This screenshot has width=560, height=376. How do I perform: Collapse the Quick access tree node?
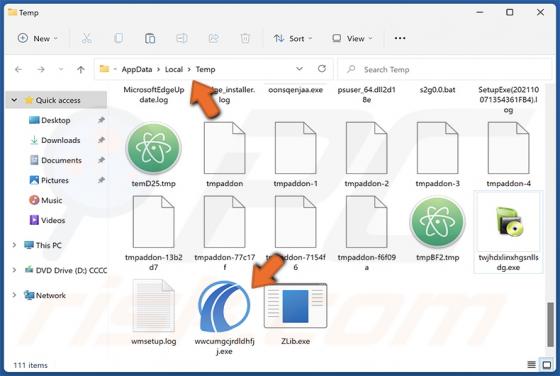pyautogui.click(x=14, y=100)
